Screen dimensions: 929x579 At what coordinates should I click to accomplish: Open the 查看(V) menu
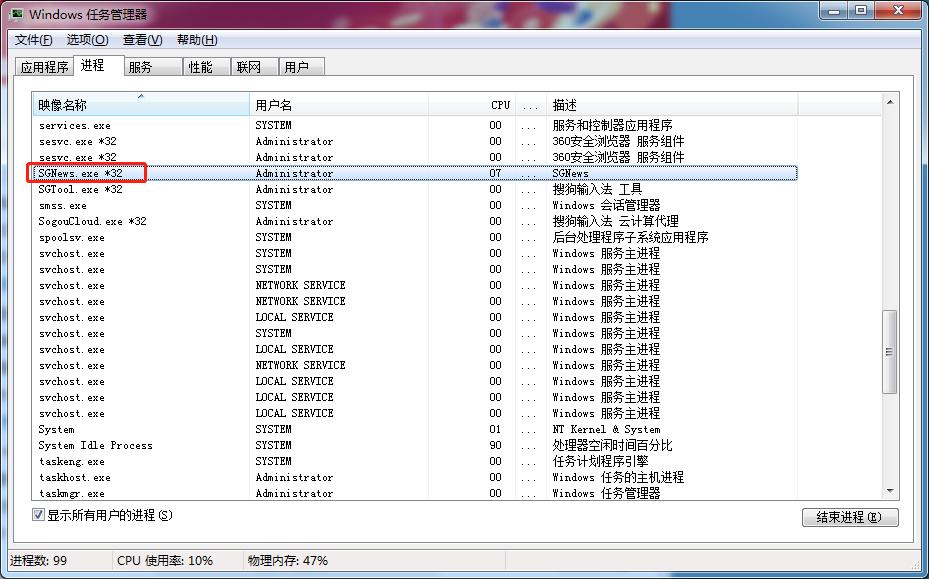click(142, 40)
